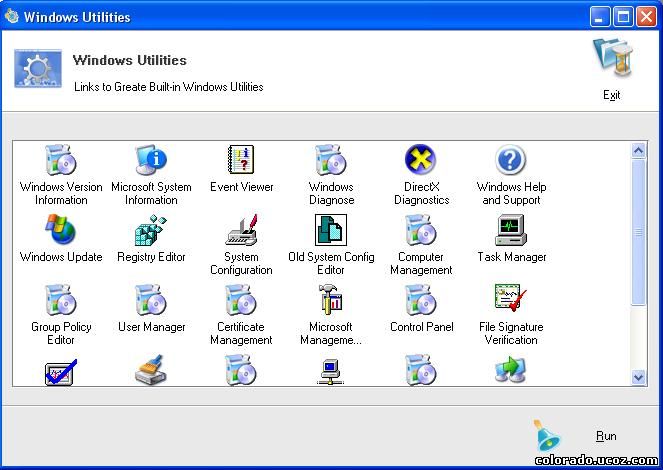Image resolution: width=663 pixels, height=470 pixels.
Task: Select the Event Viewer notebook icon
Action: pos(241,160)
